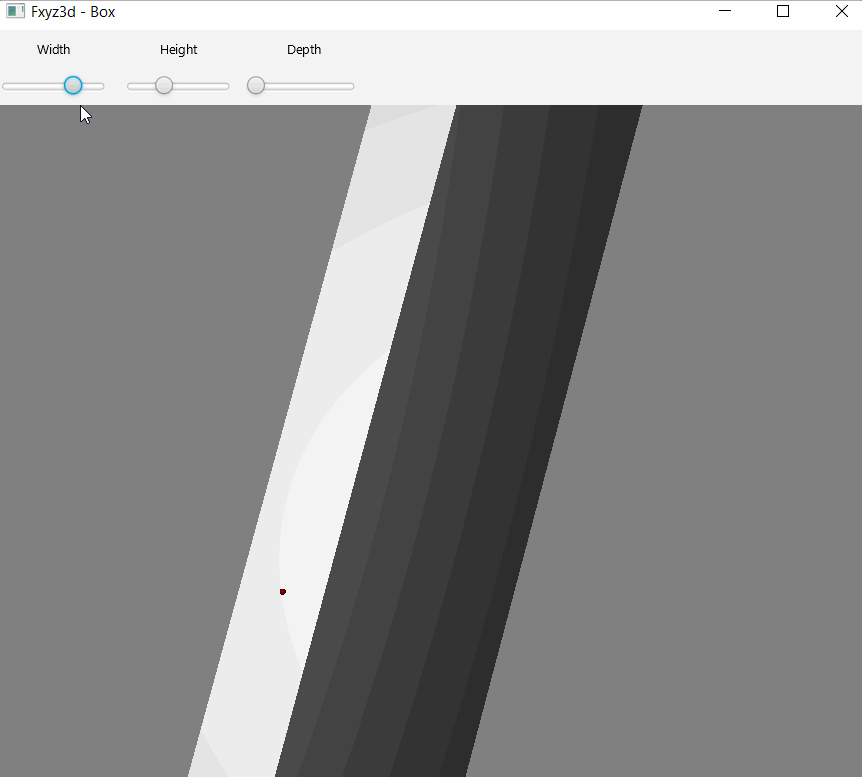This screenshot has width=862, height=777.
Task: Close the Fxyz3d - Box window
Action: click(842, 11)
